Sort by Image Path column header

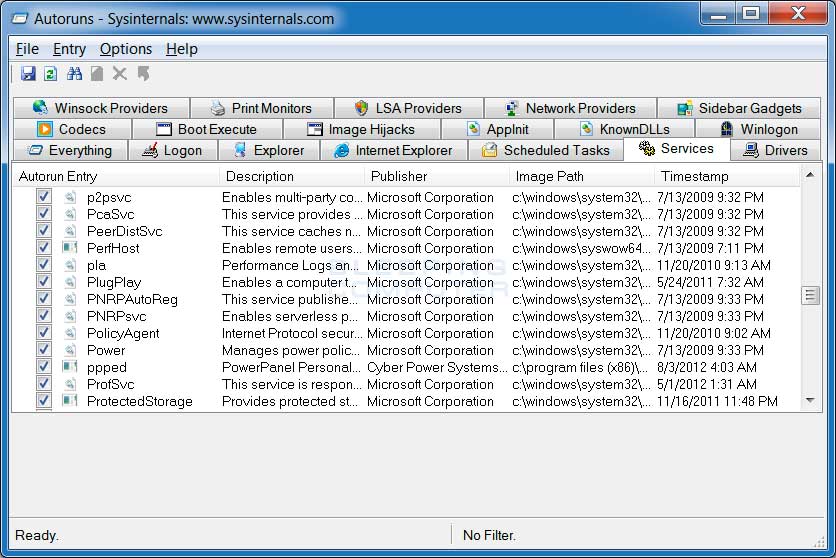[582, 176]
